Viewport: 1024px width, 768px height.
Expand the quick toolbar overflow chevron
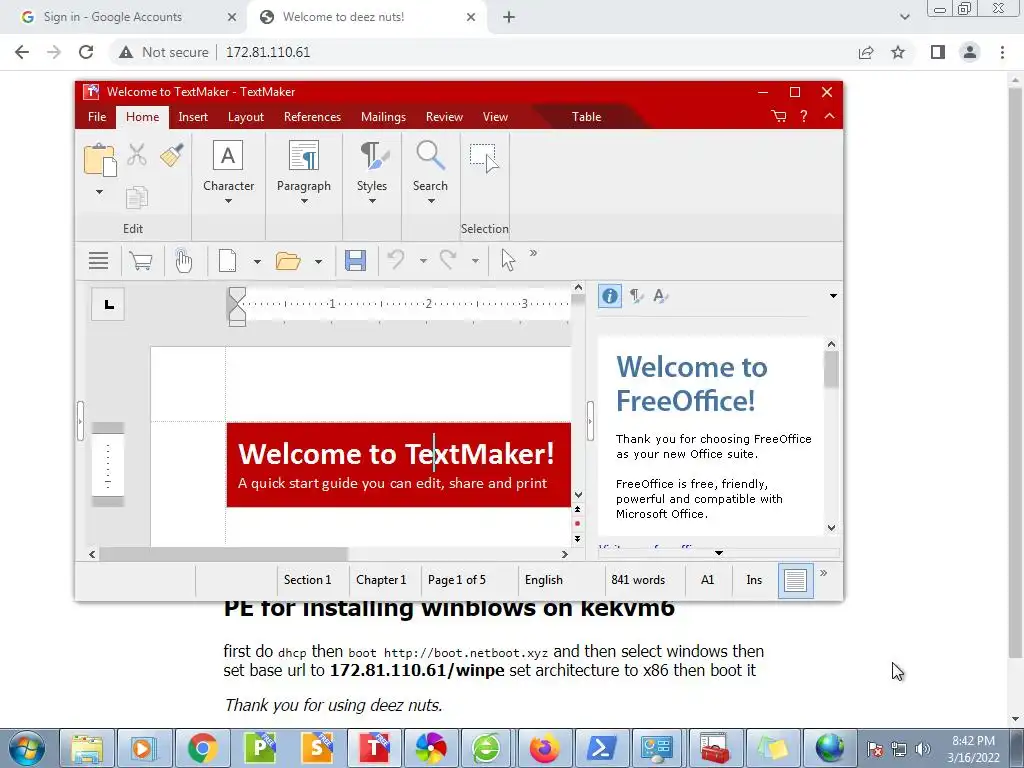coord(533,253)
